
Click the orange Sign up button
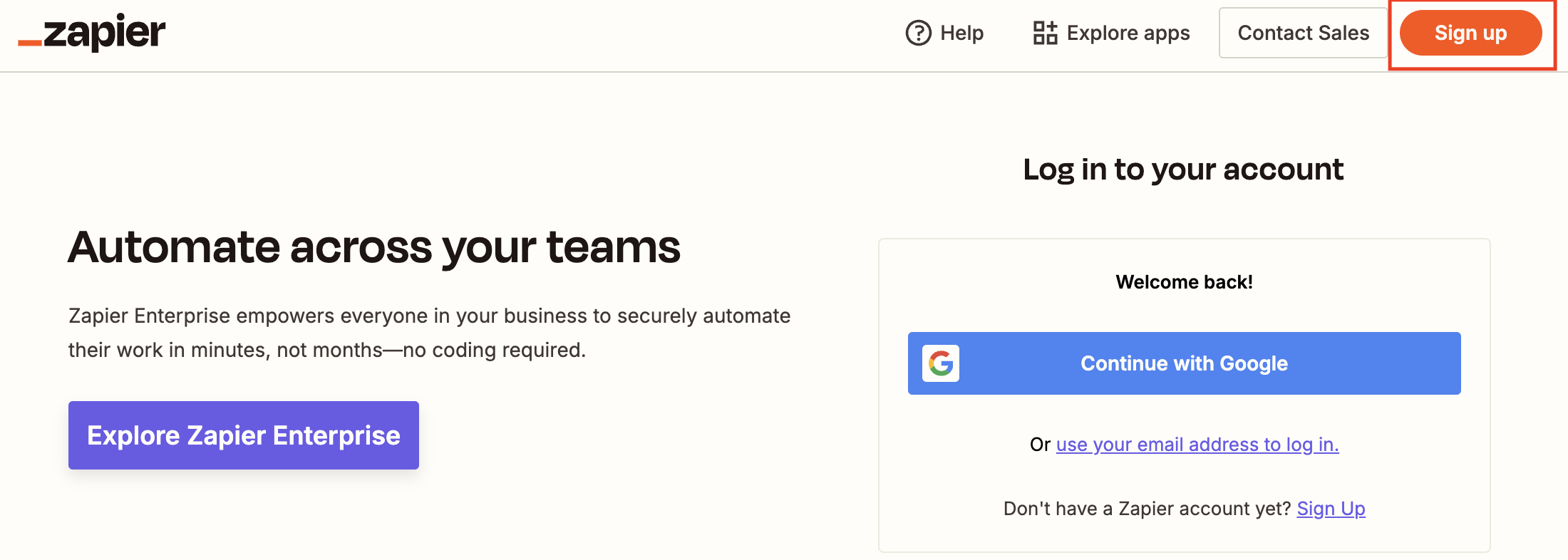1470,33
